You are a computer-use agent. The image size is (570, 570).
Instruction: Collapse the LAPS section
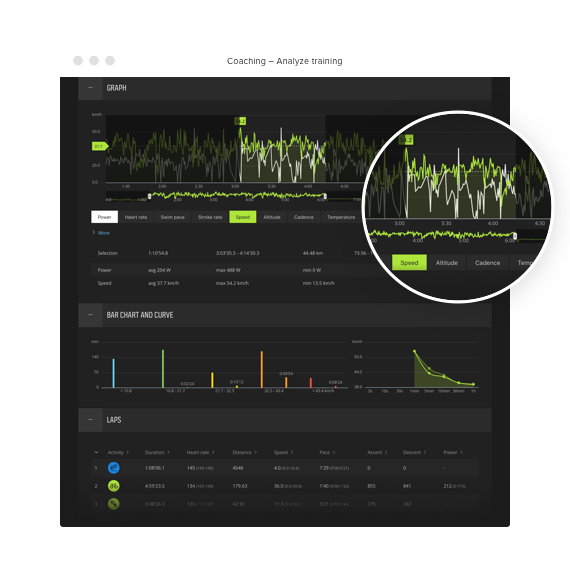[91, 420]
